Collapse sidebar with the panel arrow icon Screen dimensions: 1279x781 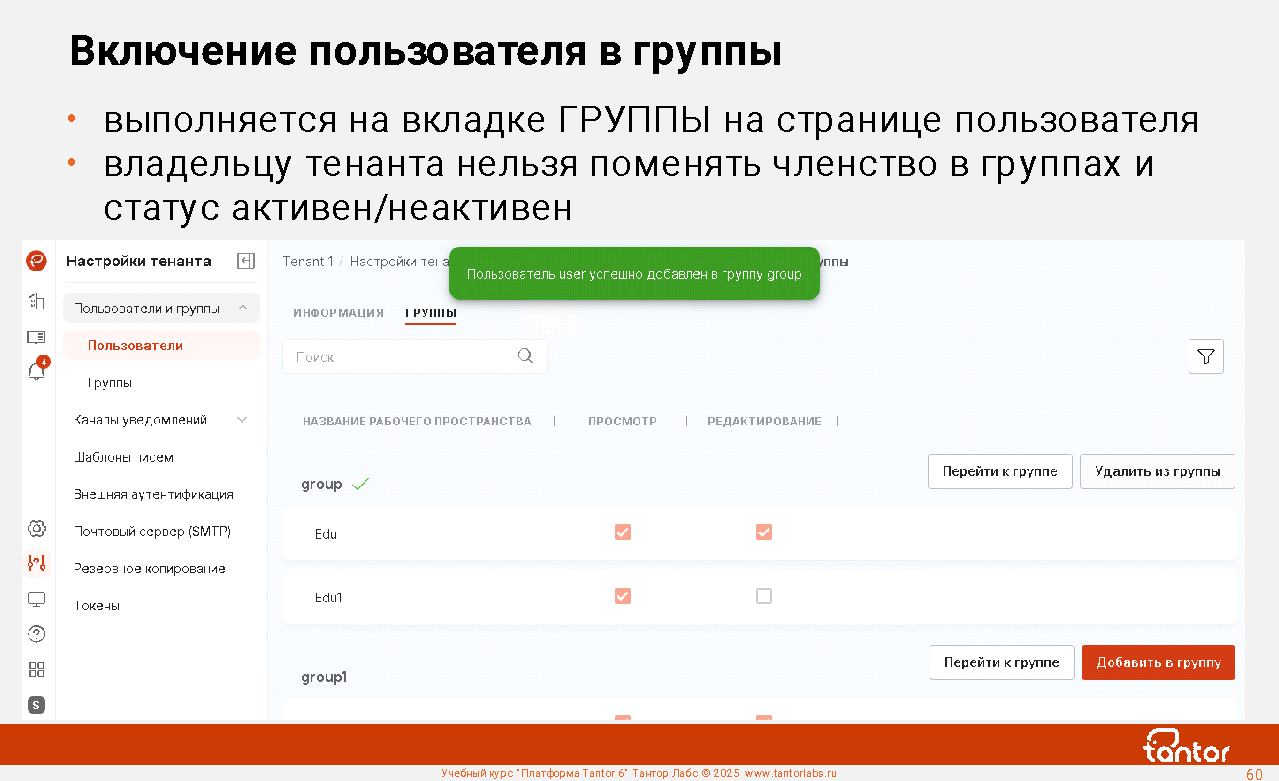pyautogui.click(x=245, y=261)
